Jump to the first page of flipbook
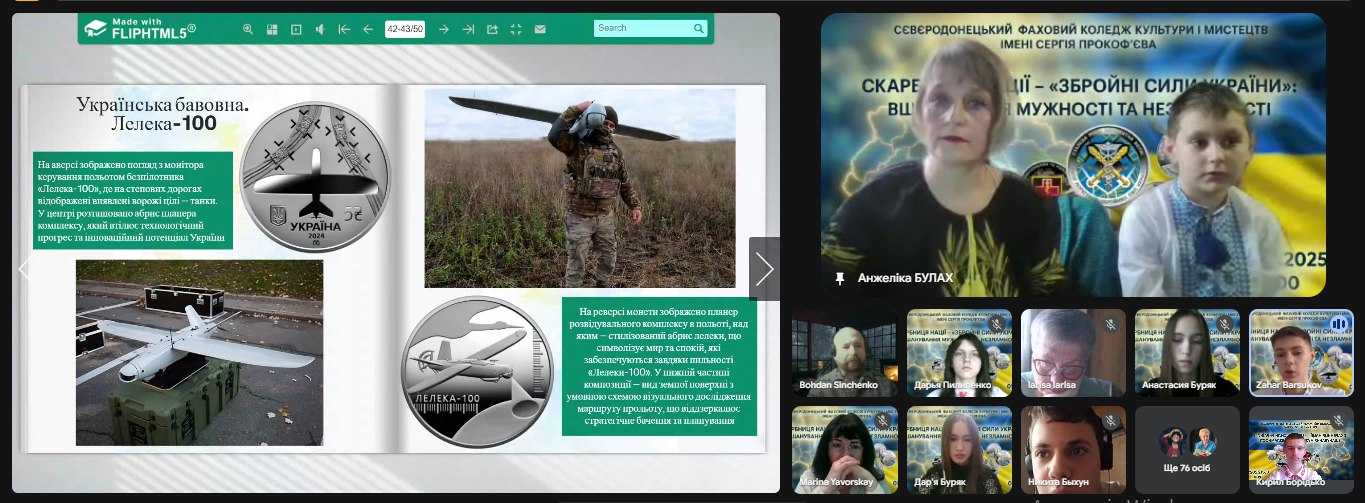1365x503 pixels. click(x=344, y=29)
